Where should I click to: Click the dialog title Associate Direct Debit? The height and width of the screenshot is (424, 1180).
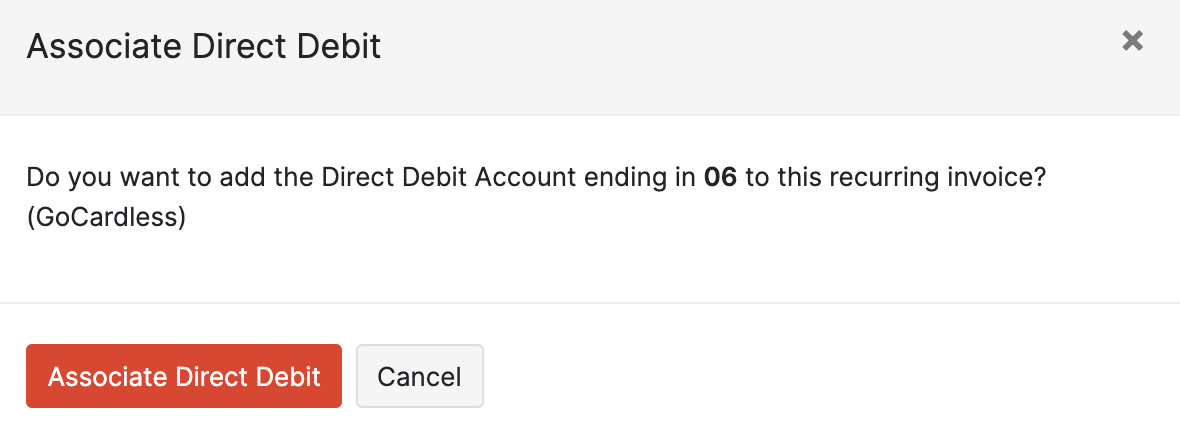pyautogui.click(x=204, y=46)
